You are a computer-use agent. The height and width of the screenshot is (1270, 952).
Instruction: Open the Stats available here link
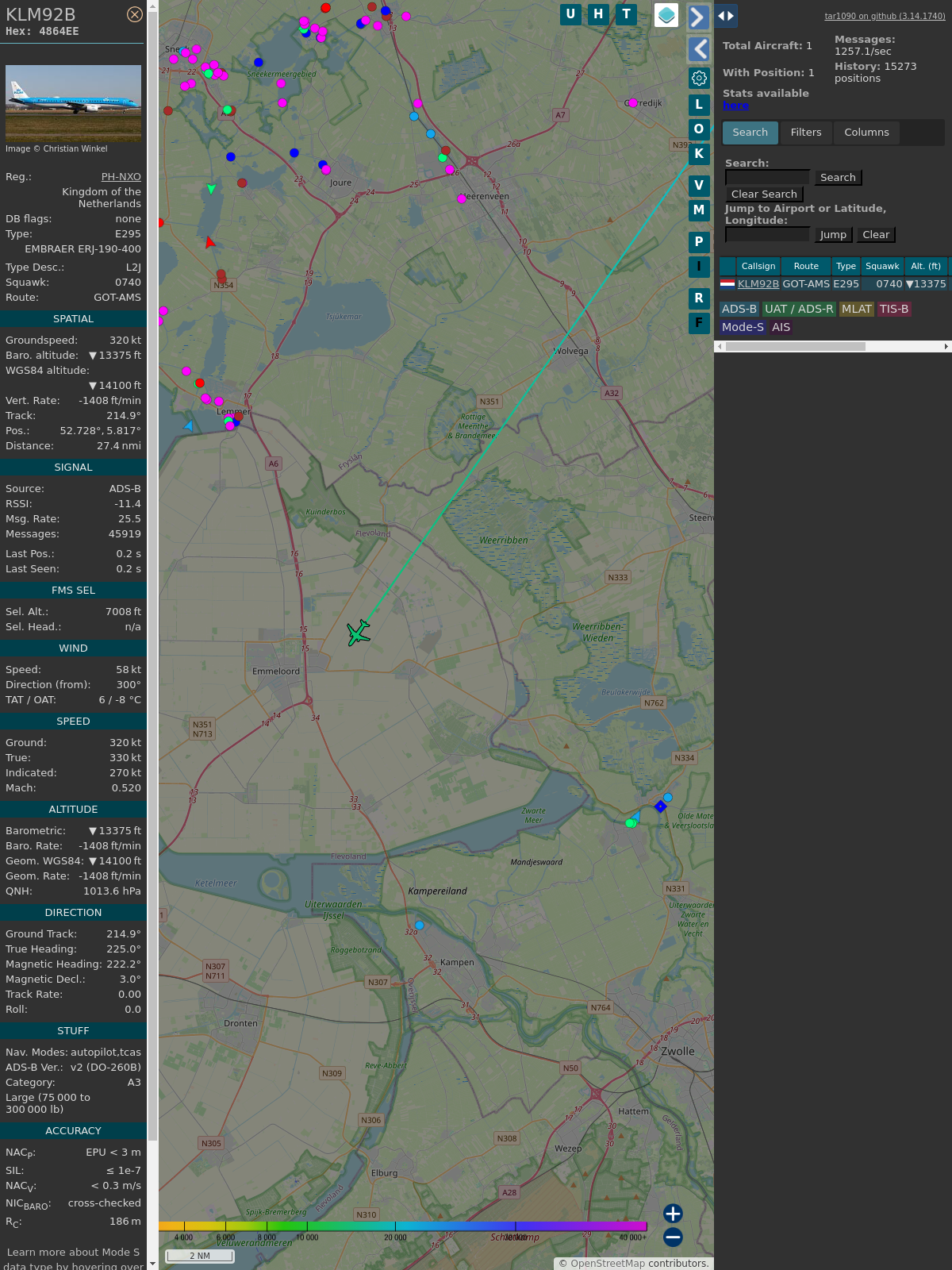(x=735, y=106)
